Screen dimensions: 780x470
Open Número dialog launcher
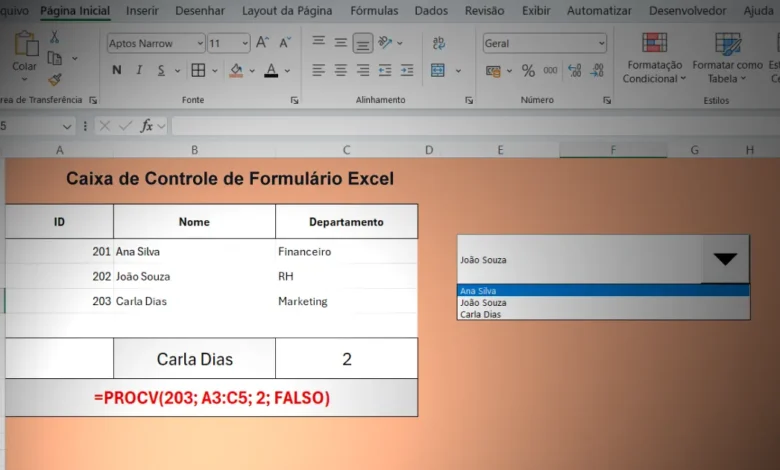coord(607,100)
